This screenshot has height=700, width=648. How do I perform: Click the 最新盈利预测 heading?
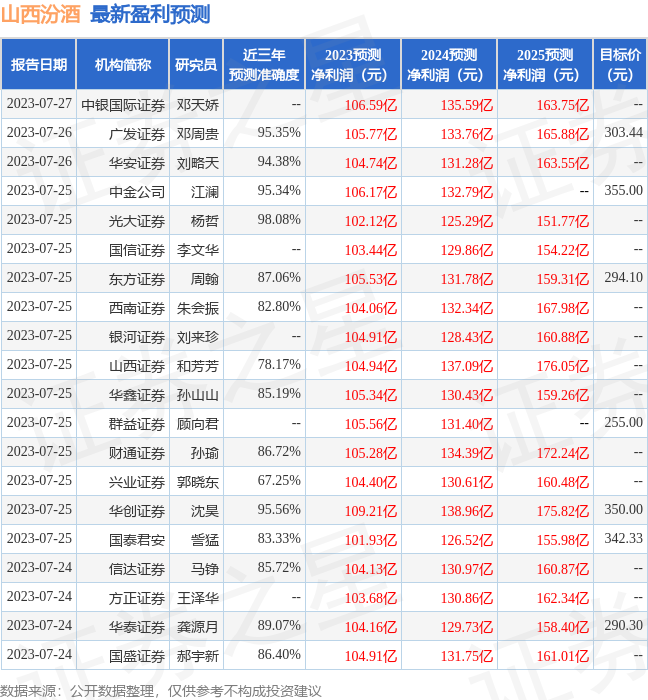coord(150,15)
